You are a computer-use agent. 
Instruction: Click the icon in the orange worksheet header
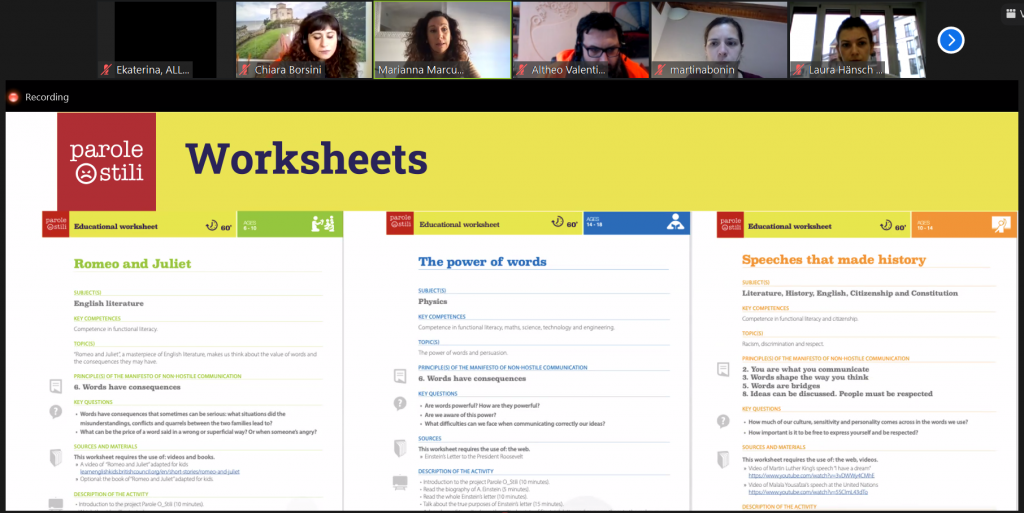pos(999,224)
